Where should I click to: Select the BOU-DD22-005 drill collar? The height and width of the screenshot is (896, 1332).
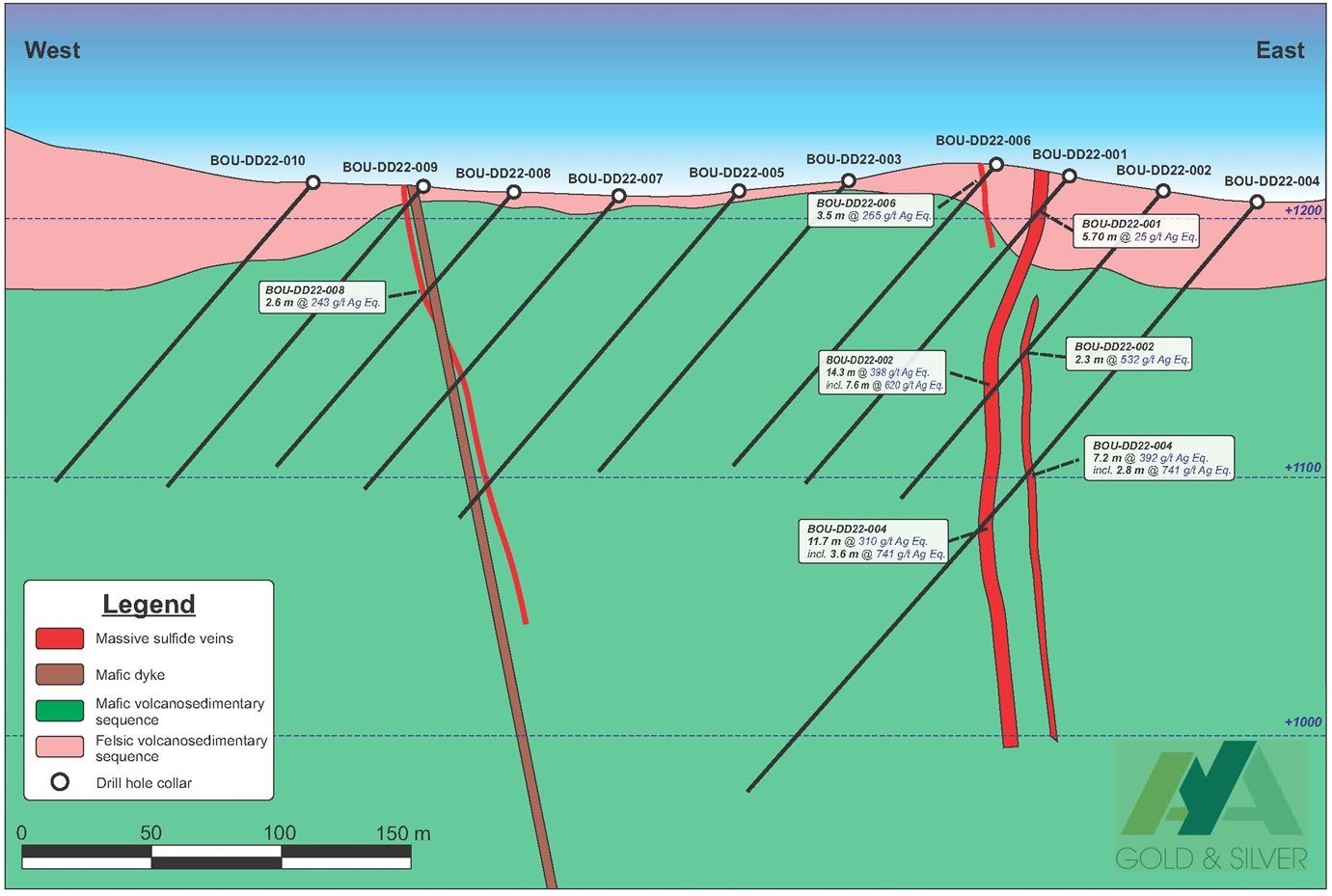739,191
